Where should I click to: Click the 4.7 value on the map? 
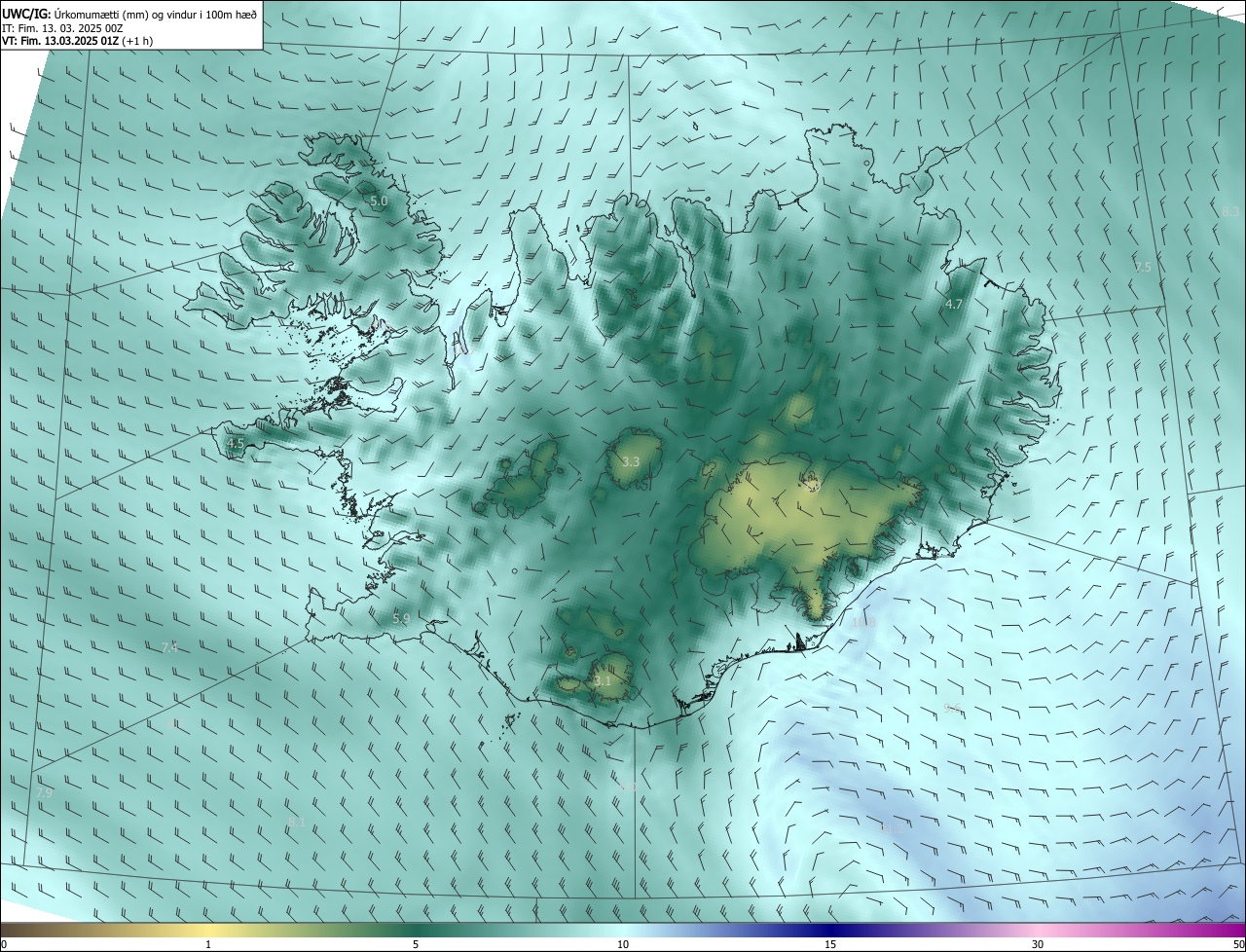pos(954,305)
